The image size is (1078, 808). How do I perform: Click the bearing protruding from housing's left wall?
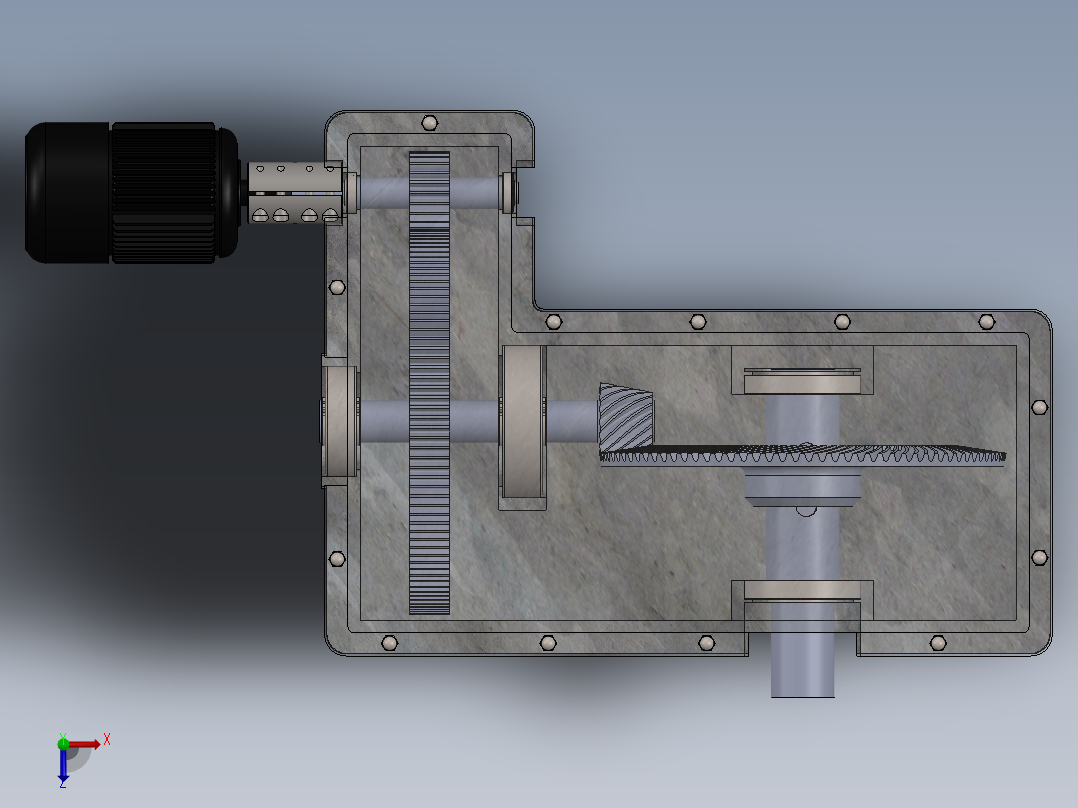click(x=340, y=421)
